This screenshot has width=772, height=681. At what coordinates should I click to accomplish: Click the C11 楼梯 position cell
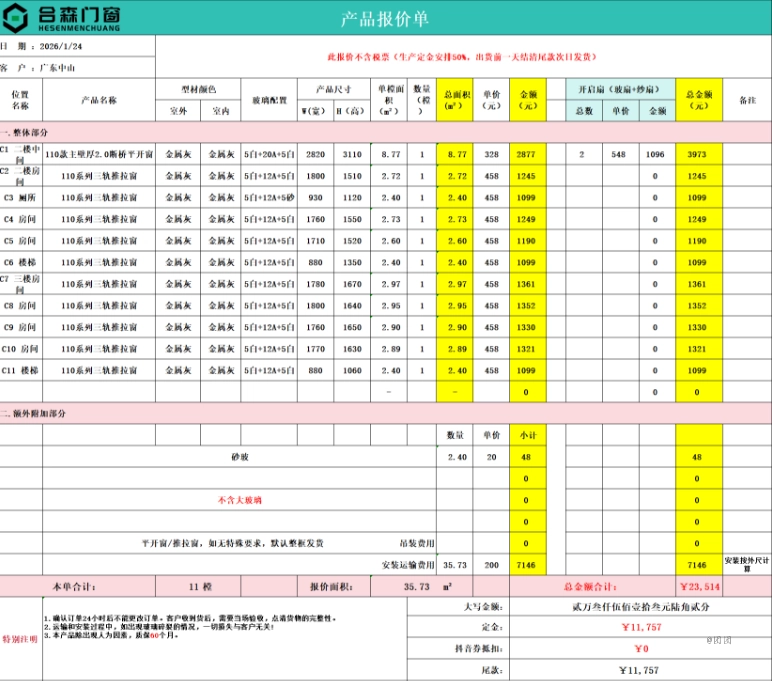pos(21,370)
